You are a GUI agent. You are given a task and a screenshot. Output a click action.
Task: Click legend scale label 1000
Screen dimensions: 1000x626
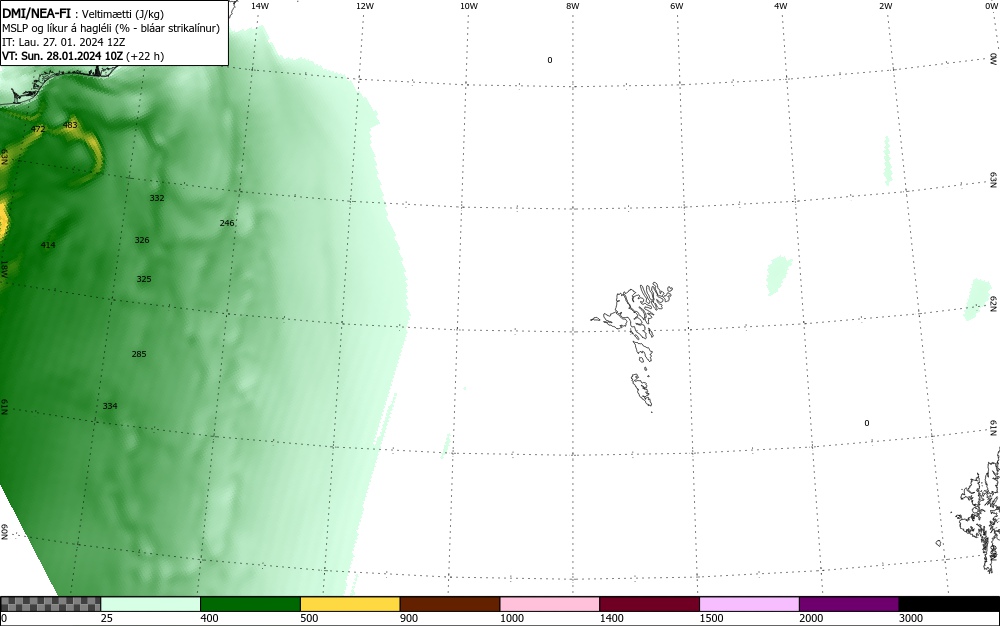coord(512,618)
